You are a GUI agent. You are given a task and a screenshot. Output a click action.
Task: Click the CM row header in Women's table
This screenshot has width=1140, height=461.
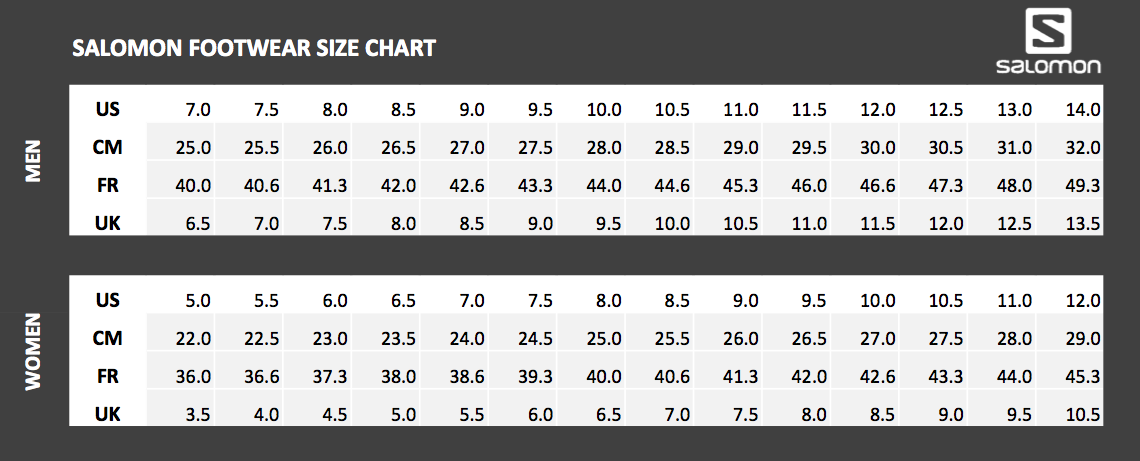108,338
